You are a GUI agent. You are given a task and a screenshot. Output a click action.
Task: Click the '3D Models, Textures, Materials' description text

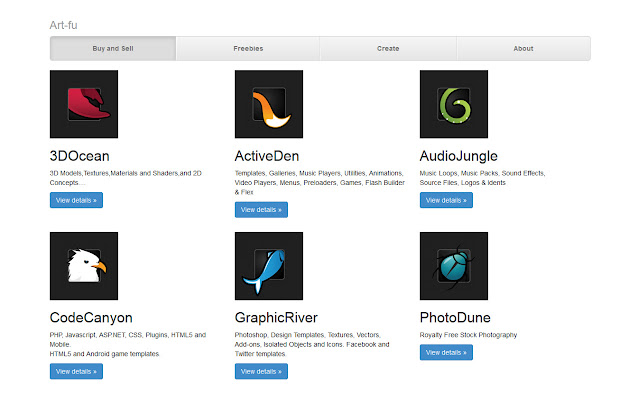[x=126, y=178]
